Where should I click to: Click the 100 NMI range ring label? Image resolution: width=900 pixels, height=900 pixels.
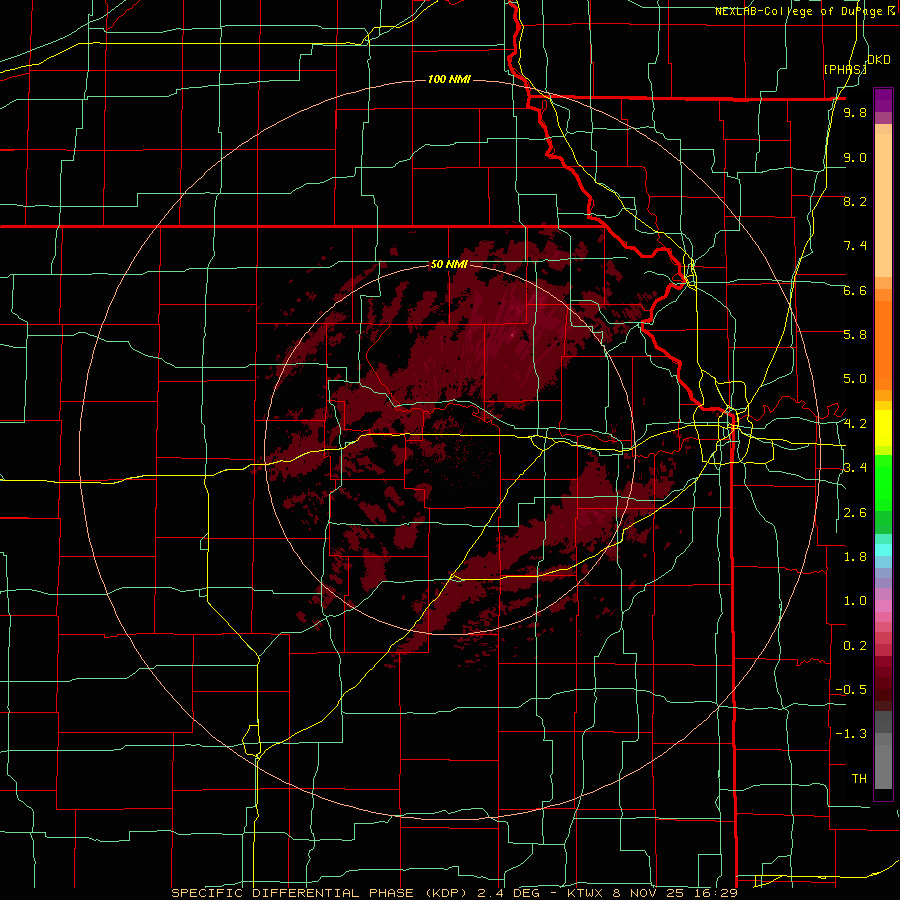coord(449,79)
